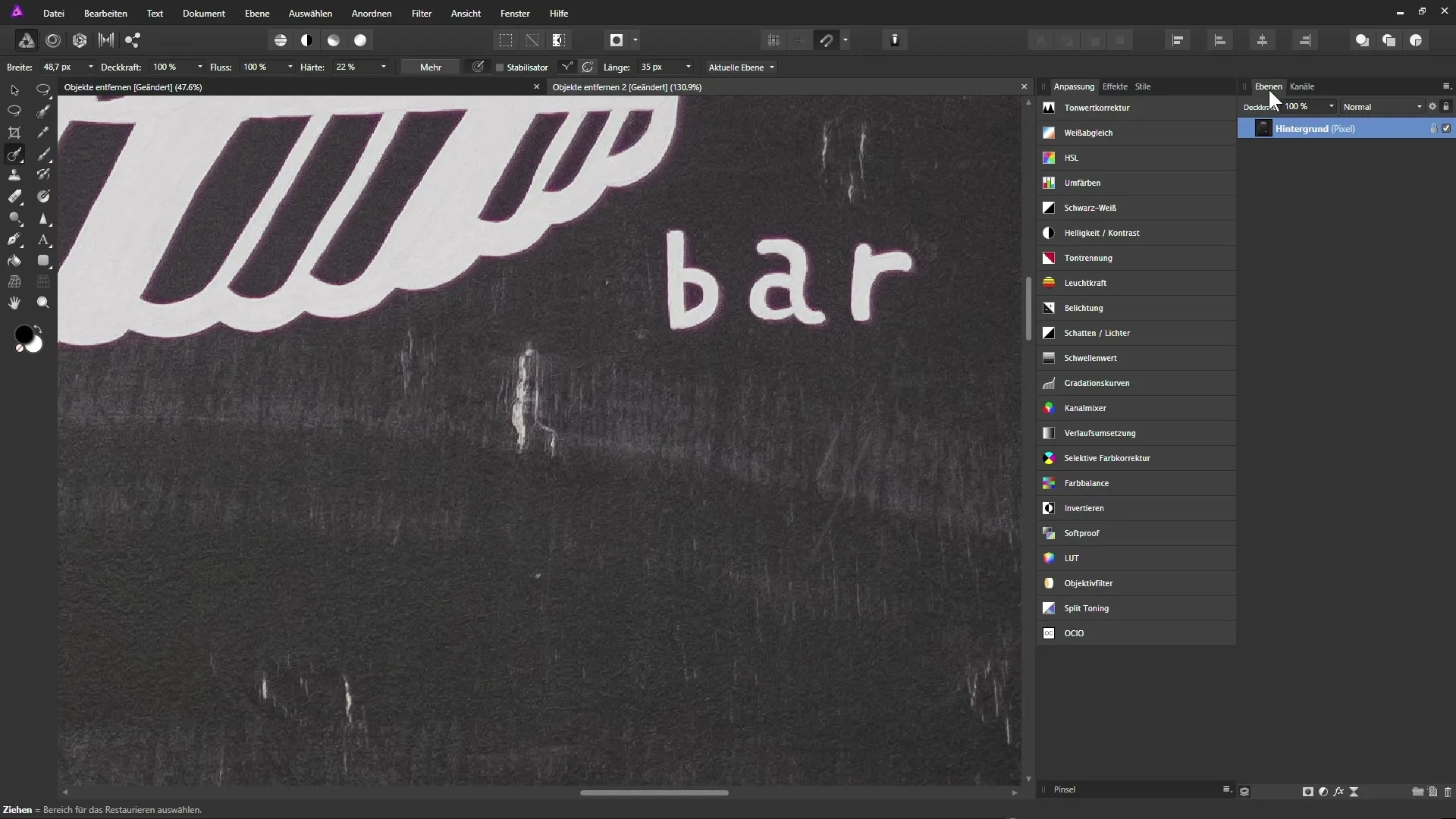Select the Crop tool

pos(14,133)
